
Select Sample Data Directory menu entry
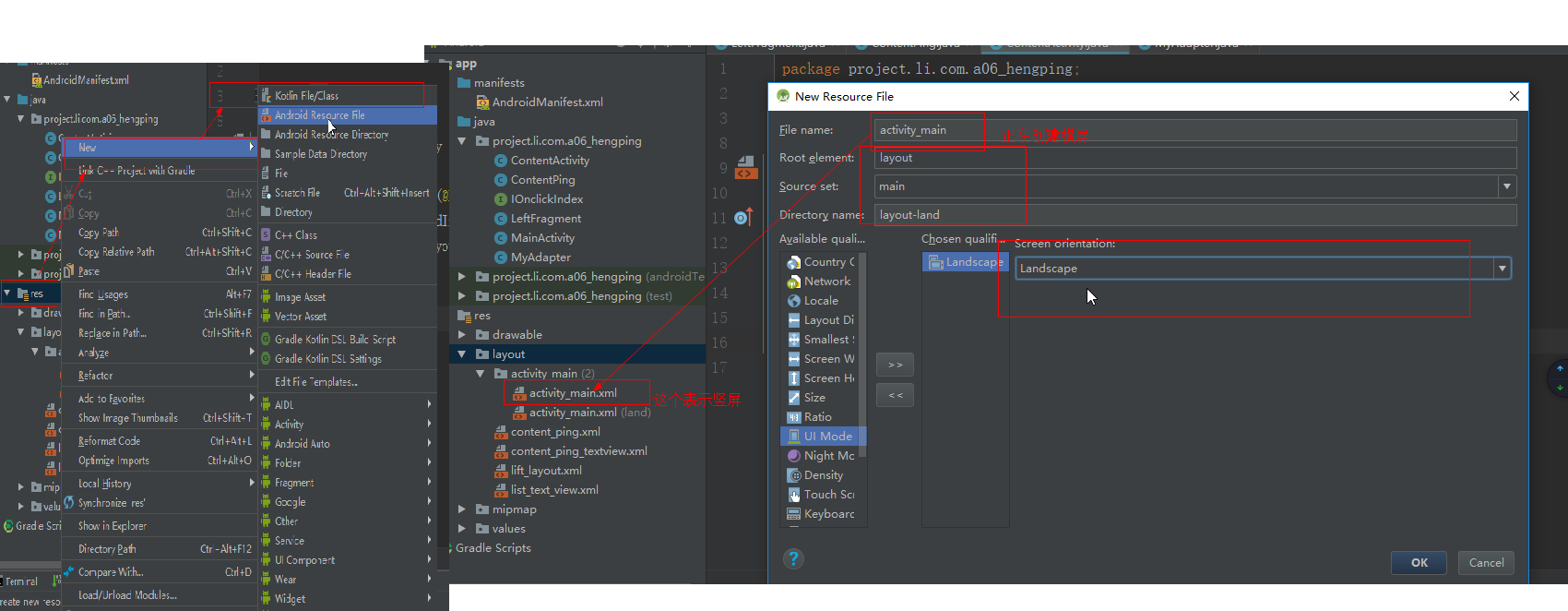[x=348, y=154]
